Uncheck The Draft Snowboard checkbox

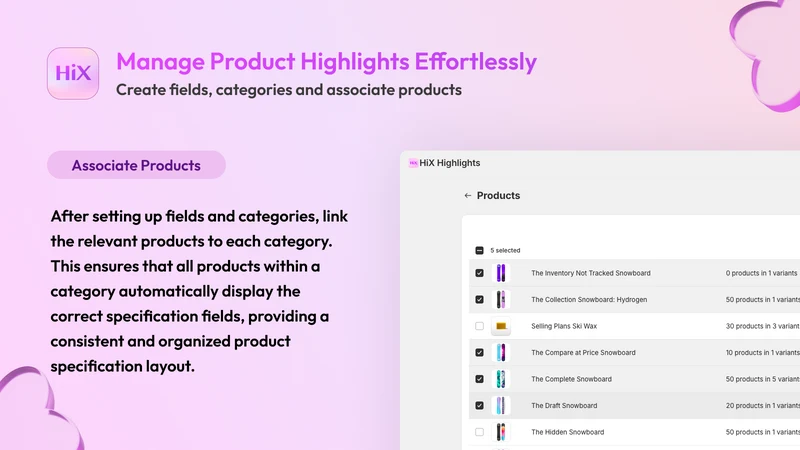[479, 406]
